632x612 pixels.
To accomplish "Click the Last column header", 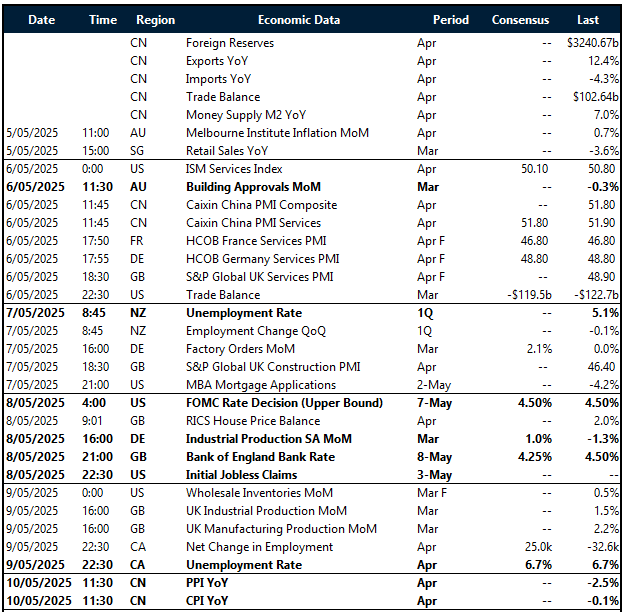I will click(x=588, y=20).
